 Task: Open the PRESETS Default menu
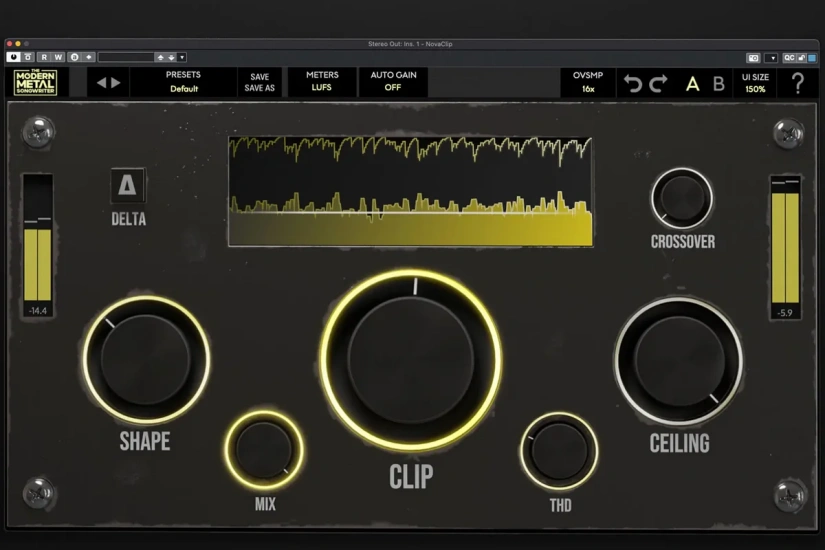(183, 82)
